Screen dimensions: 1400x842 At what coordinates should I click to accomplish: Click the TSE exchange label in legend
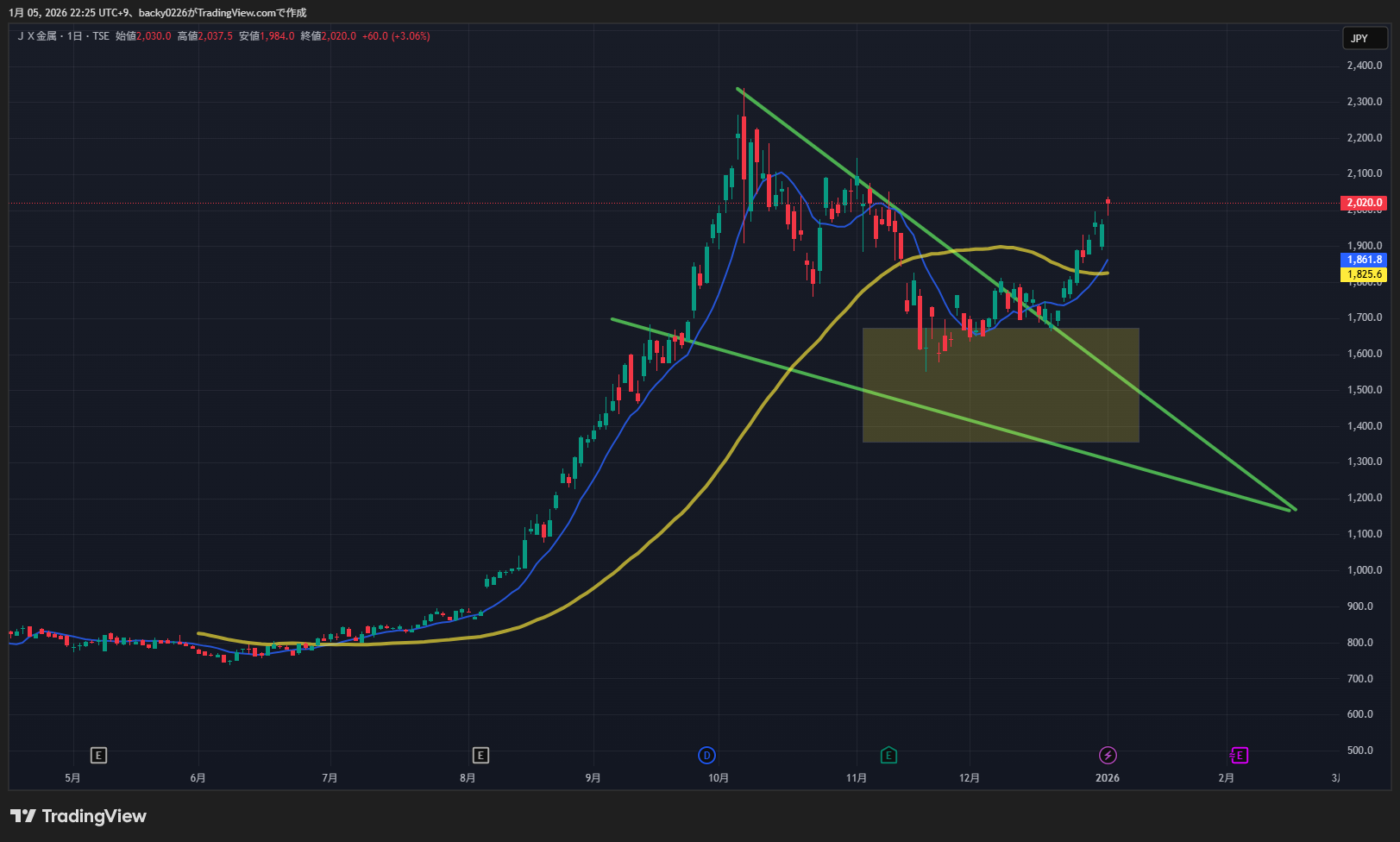click(101, 36)
